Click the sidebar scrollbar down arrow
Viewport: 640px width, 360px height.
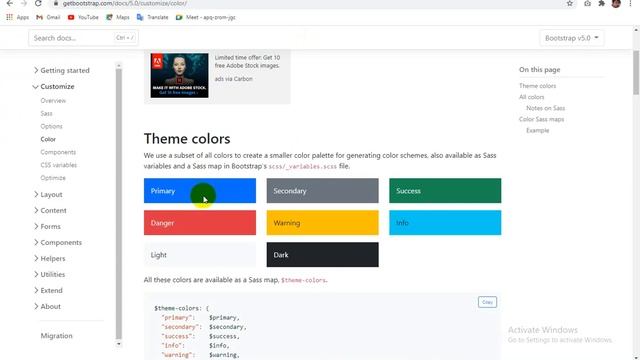119,344
